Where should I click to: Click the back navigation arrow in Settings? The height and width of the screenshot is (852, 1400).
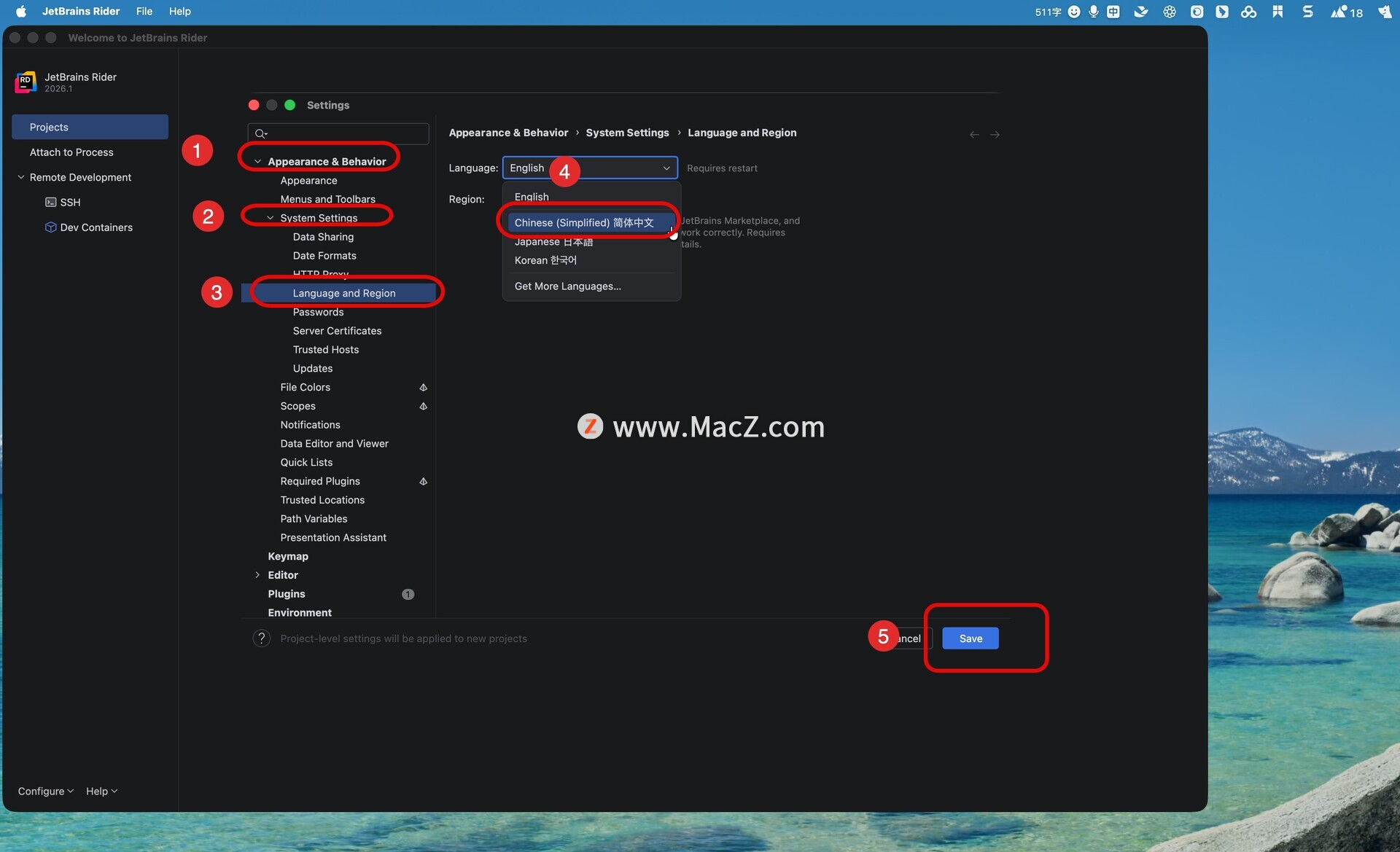coord(974,135)
